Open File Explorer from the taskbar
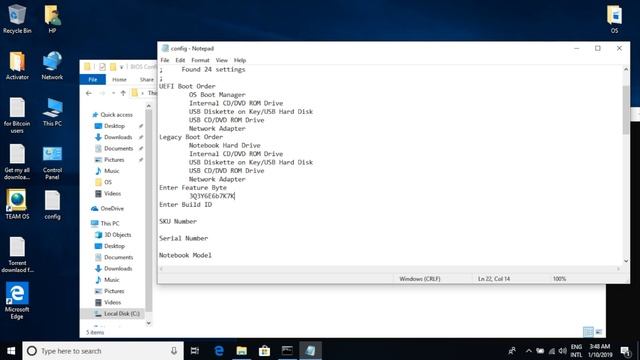Screen dimensions: 640x360 (x=242, y=351)
